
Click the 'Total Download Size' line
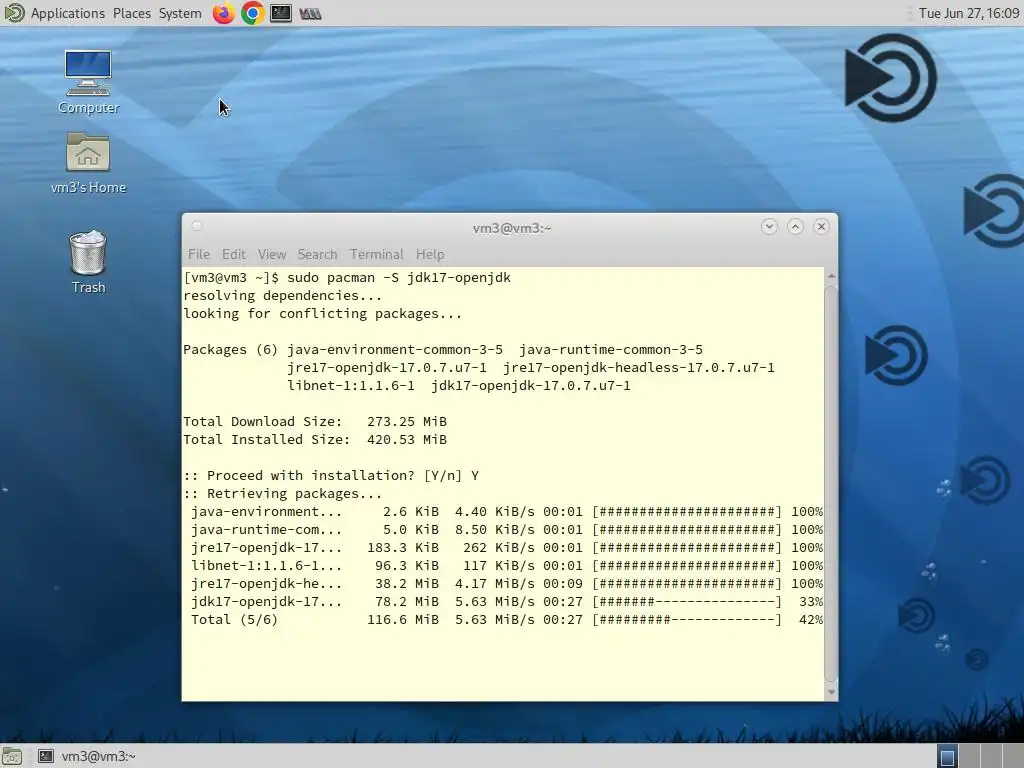315,422
